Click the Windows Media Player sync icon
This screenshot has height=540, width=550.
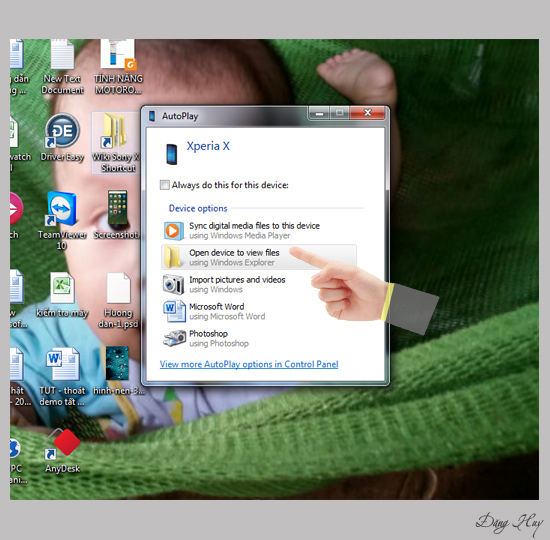[x=174, y=231]
